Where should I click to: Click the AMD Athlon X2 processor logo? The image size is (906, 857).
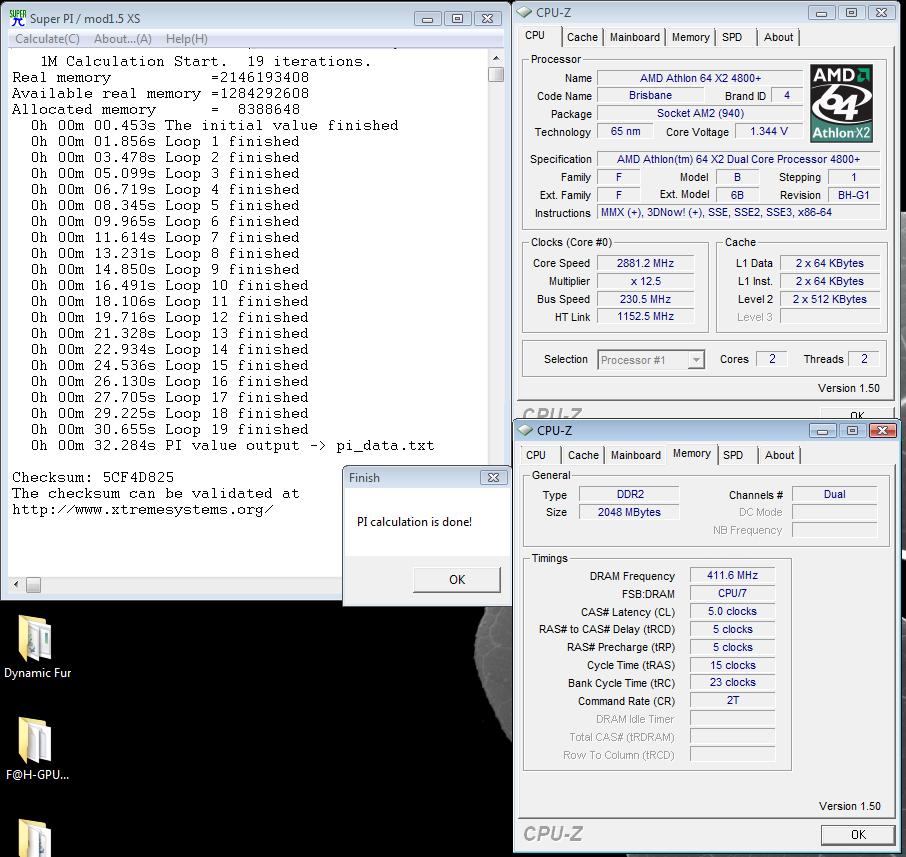pyautogui.click(x=841, y=103)
